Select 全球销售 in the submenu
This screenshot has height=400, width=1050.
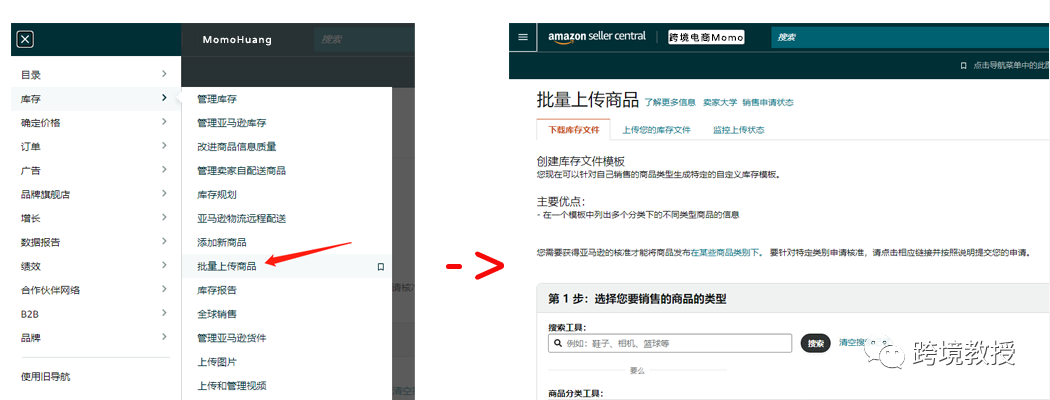[x=217, y=314]
